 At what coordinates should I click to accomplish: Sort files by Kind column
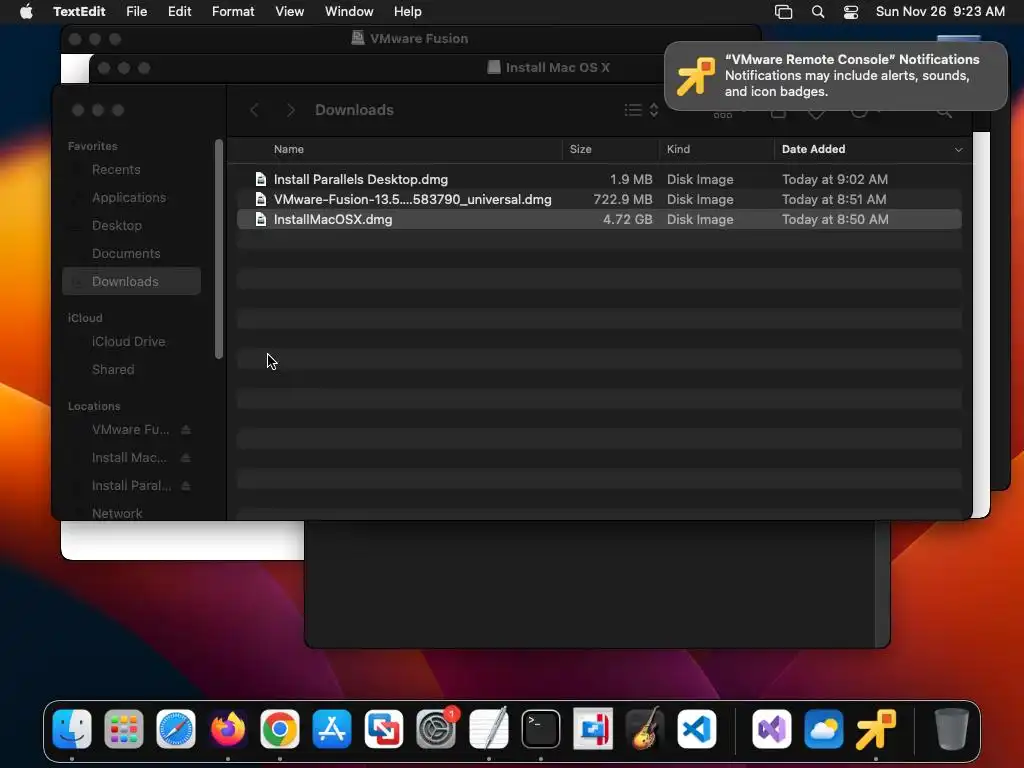pos(678,150)
